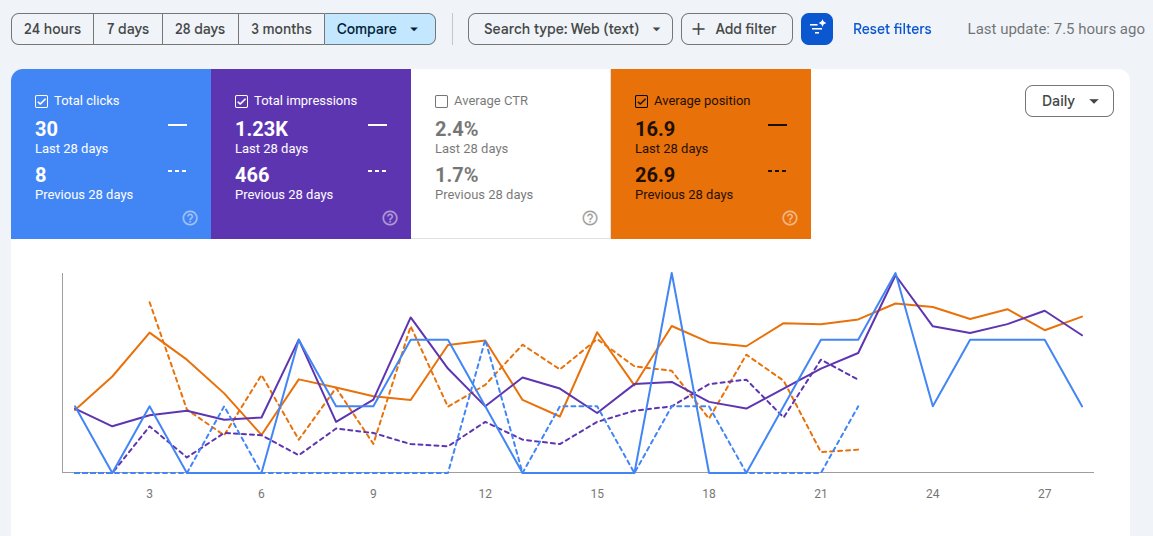Select the 24 hours date range
Image resolution: width=1153 pixels, height=536 pixels.
52,29
